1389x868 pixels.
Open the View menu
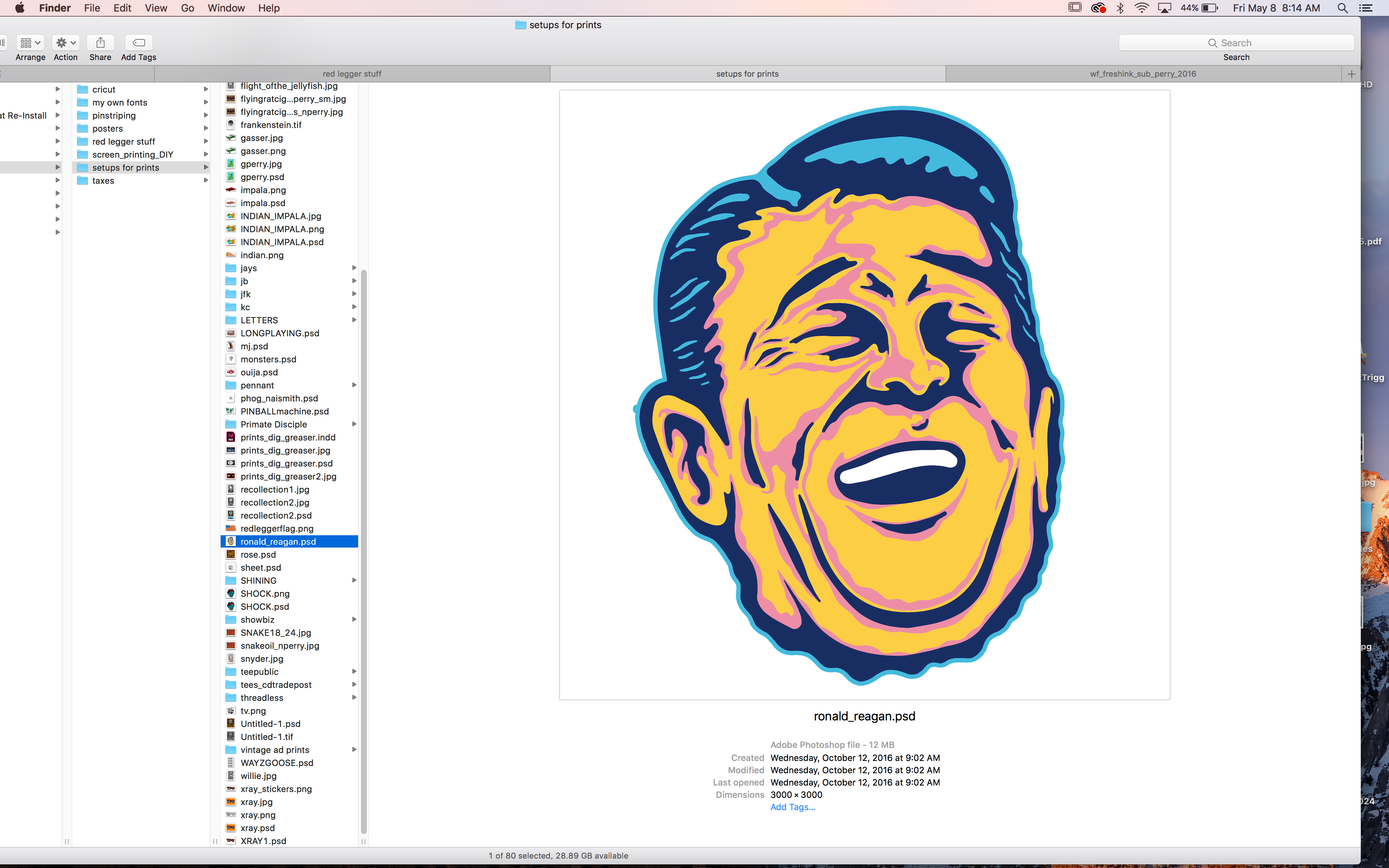click(156, 8)
